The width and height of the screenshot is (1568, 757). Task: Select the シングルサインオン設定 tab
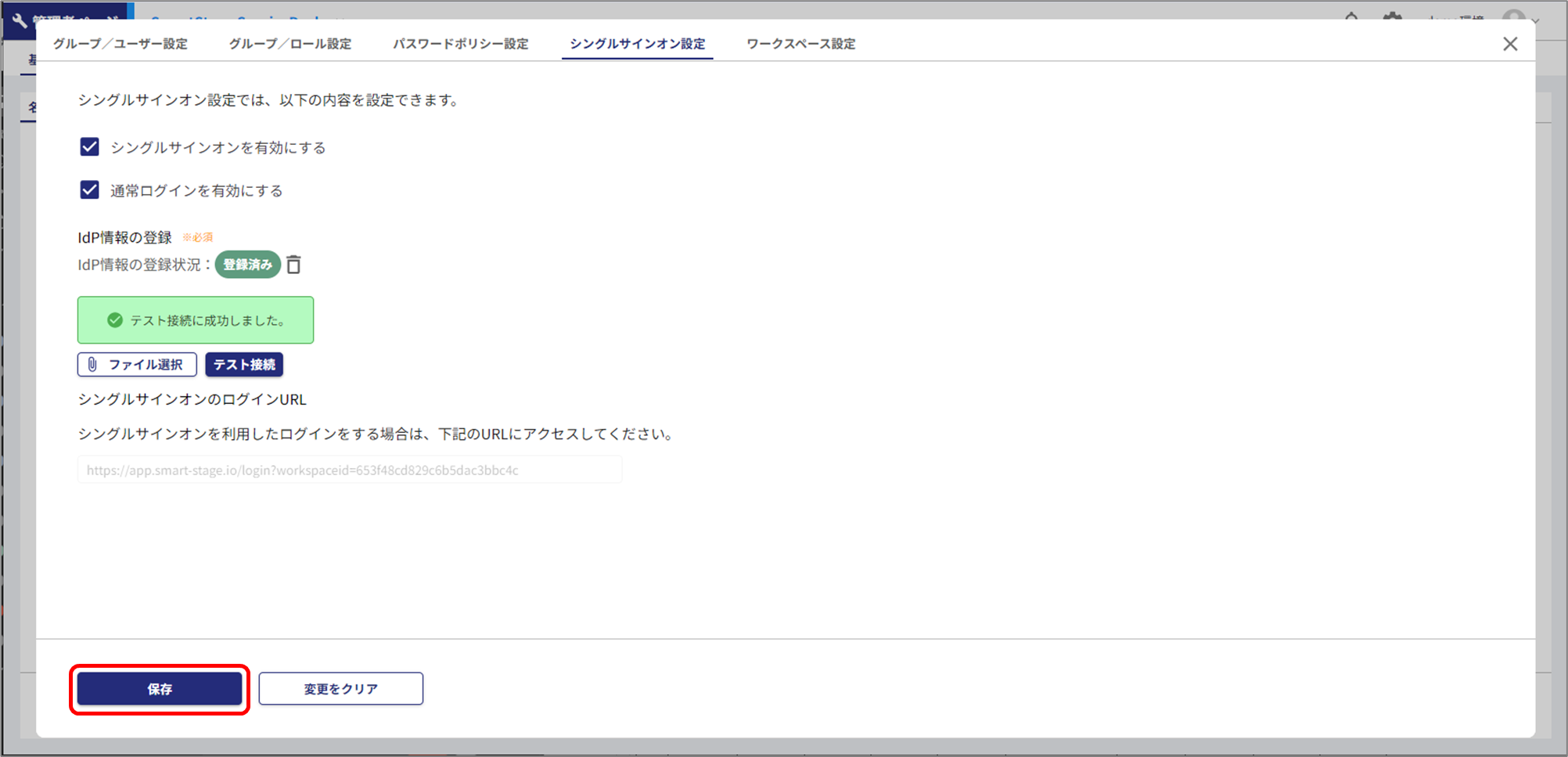pos(637,44)
